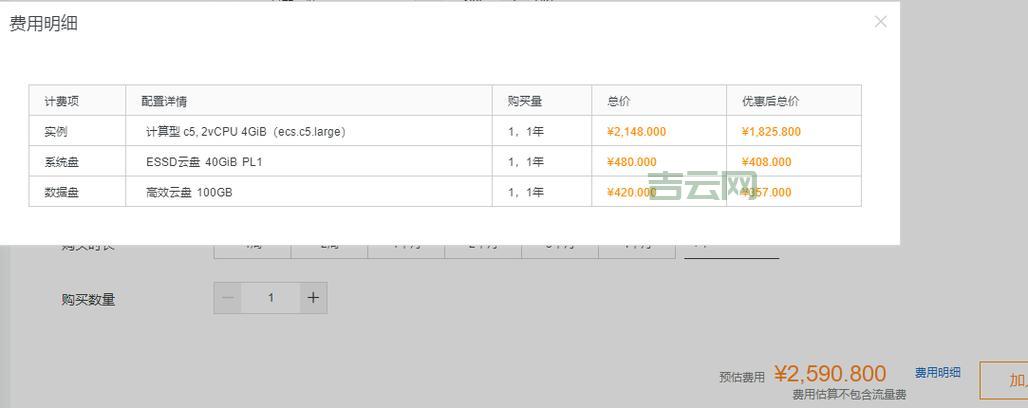Click the ¥2,148.000 instance total price
This screenshot has width=1028, height=408.
point(636,132)
